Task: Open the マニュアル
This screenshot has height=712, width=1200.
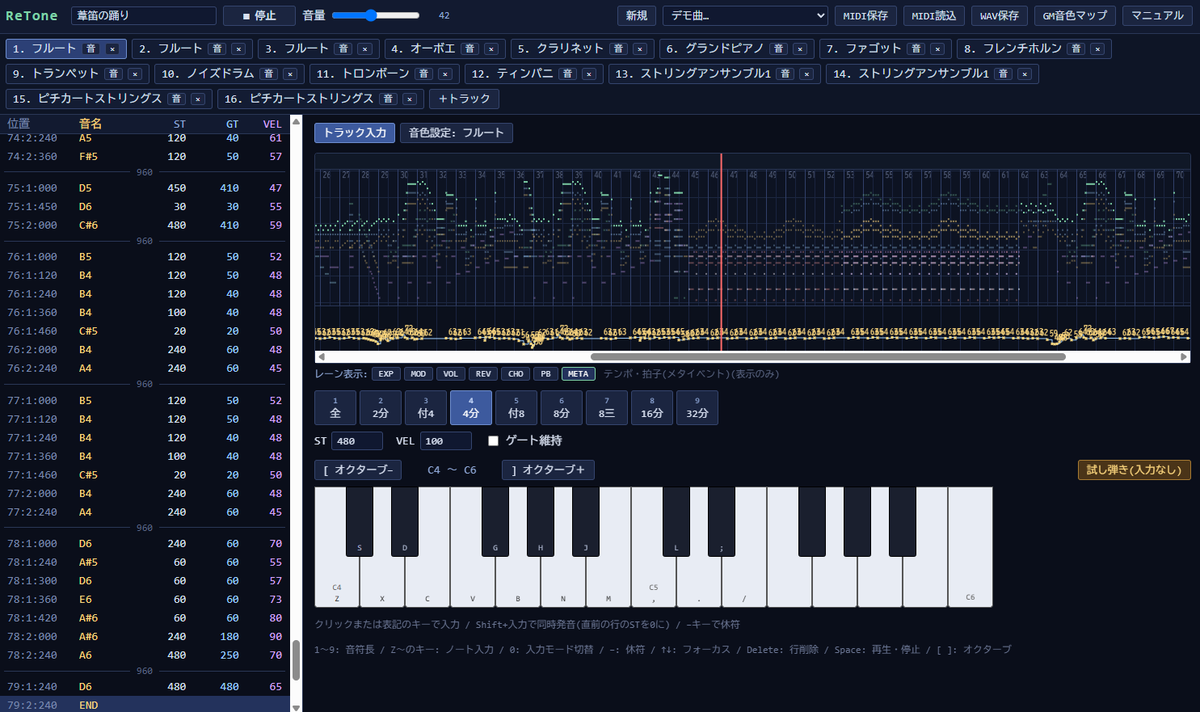Action: (1159, 15)
